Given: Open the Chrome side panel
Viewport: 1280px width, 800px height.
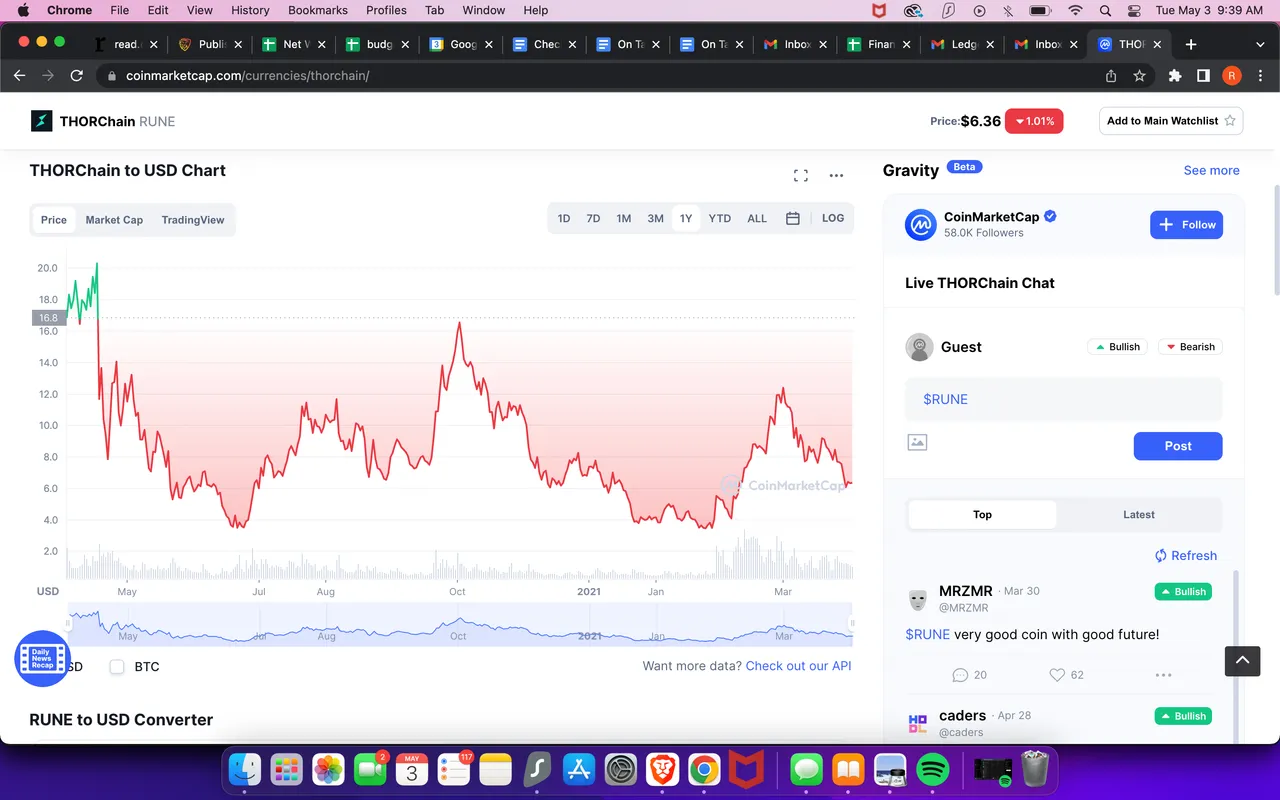Looking at the screenshot, I should 1203,76.
